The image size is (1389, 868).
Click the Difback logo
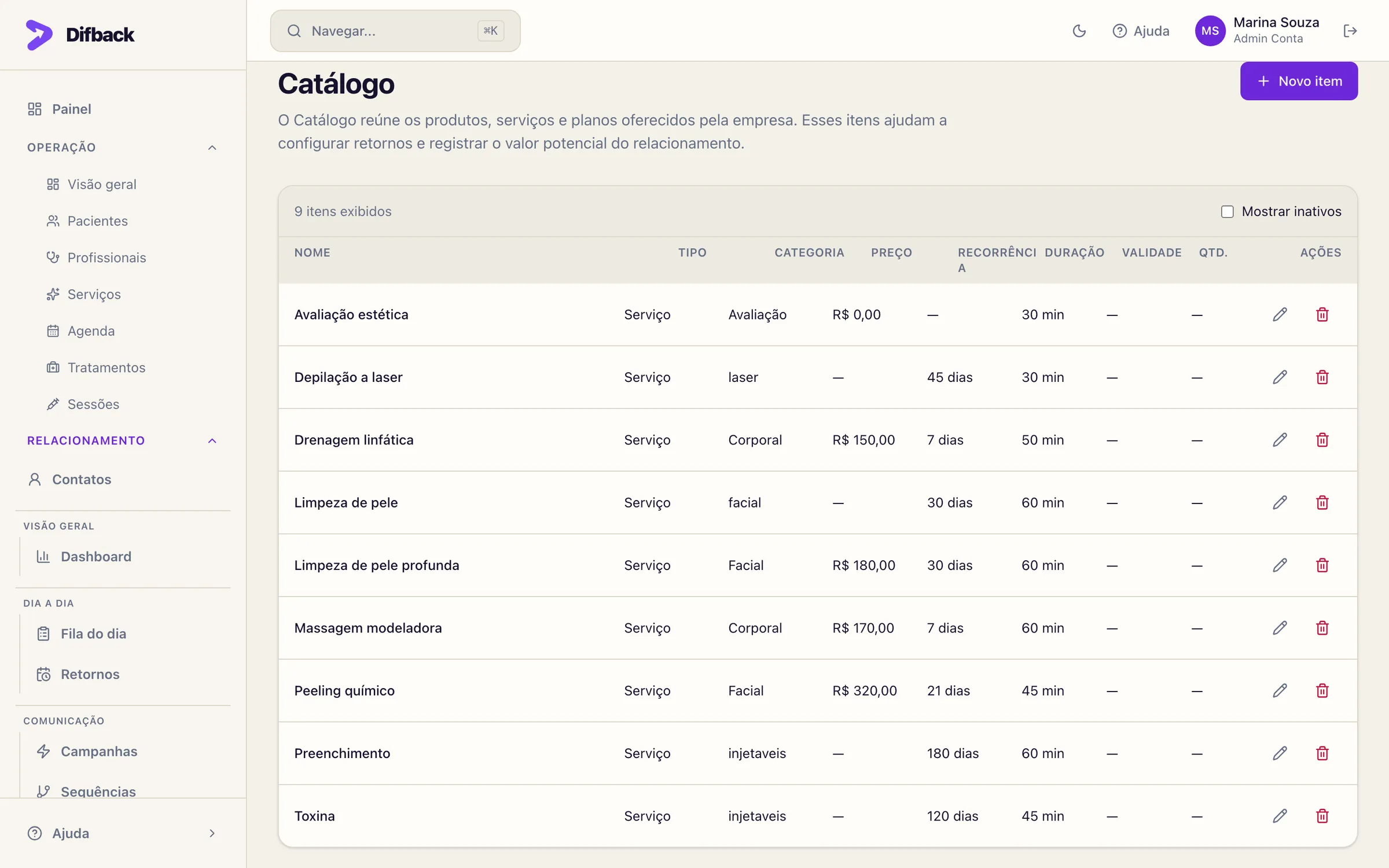[80, 35]
